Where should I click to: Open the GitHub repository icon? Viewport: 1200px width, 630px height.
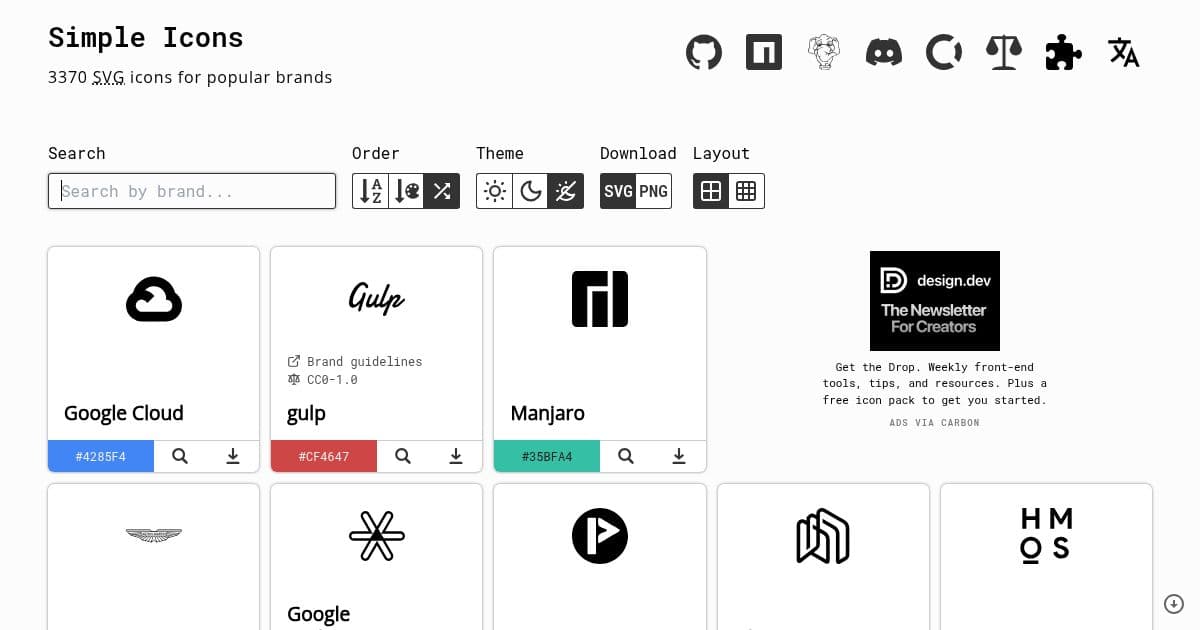click(x=704, y=52)
